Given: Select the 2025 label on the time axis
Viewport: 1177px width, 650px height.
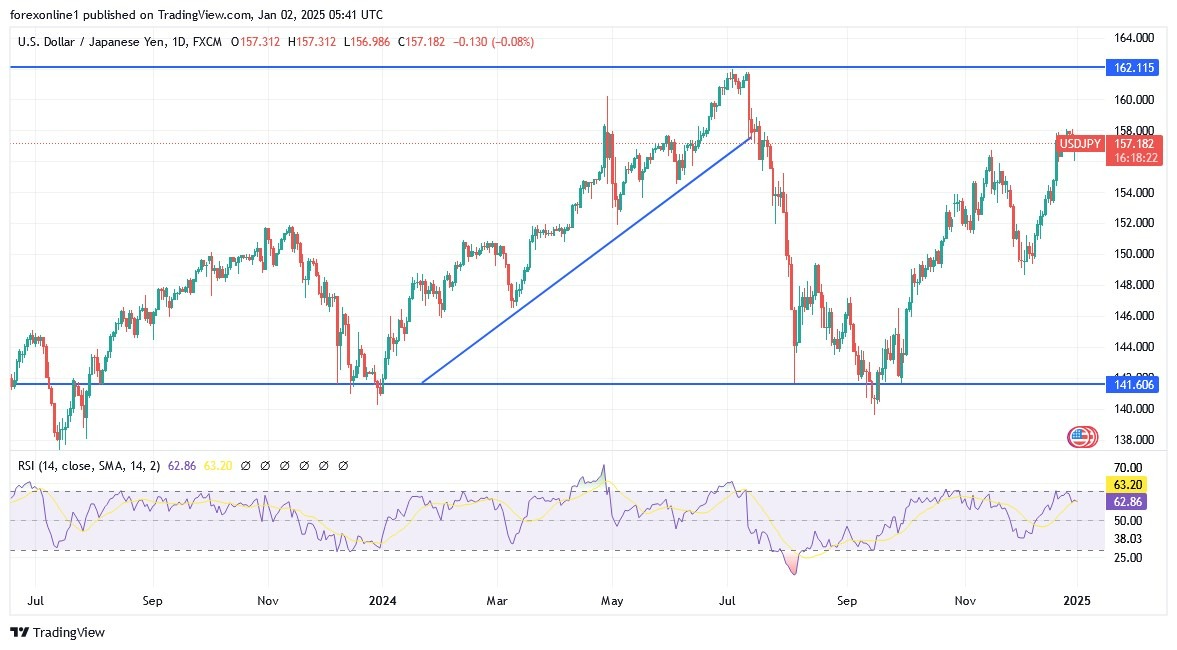Looking at the screenshot, I should [x=1078, y=601].
